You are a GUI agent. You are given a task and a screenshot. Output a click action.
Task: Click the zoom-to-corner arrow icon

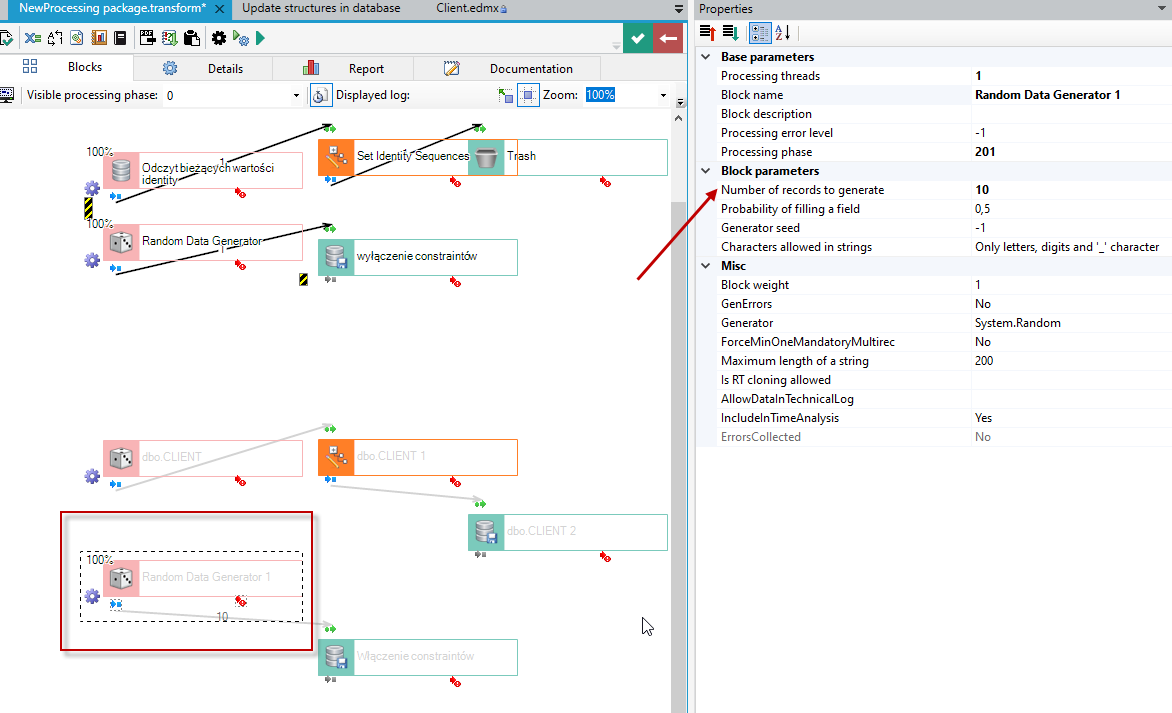(505, 96)
